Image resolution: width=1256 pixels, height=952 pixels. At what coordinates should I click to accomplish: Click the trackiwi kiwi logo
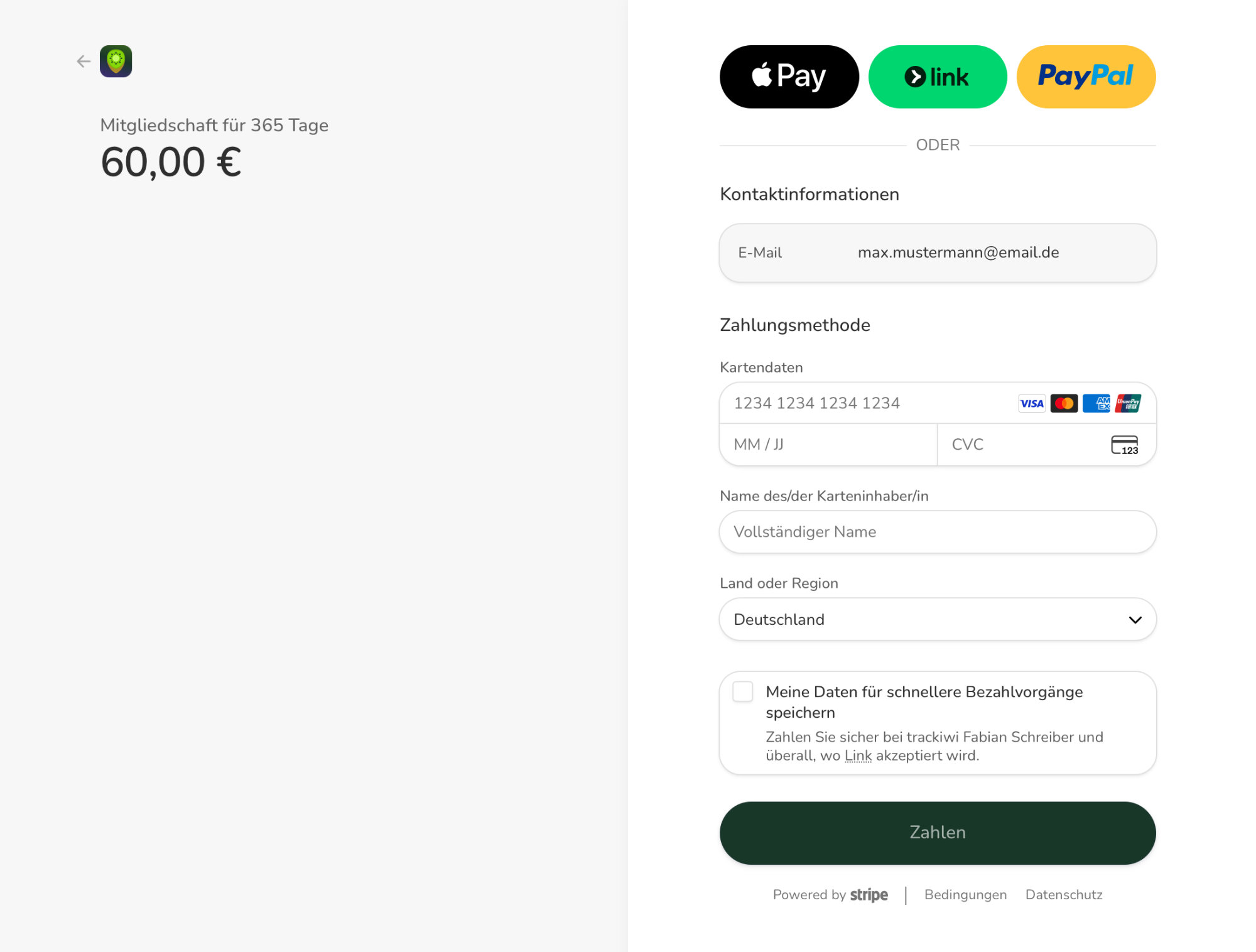pos(116,62)
